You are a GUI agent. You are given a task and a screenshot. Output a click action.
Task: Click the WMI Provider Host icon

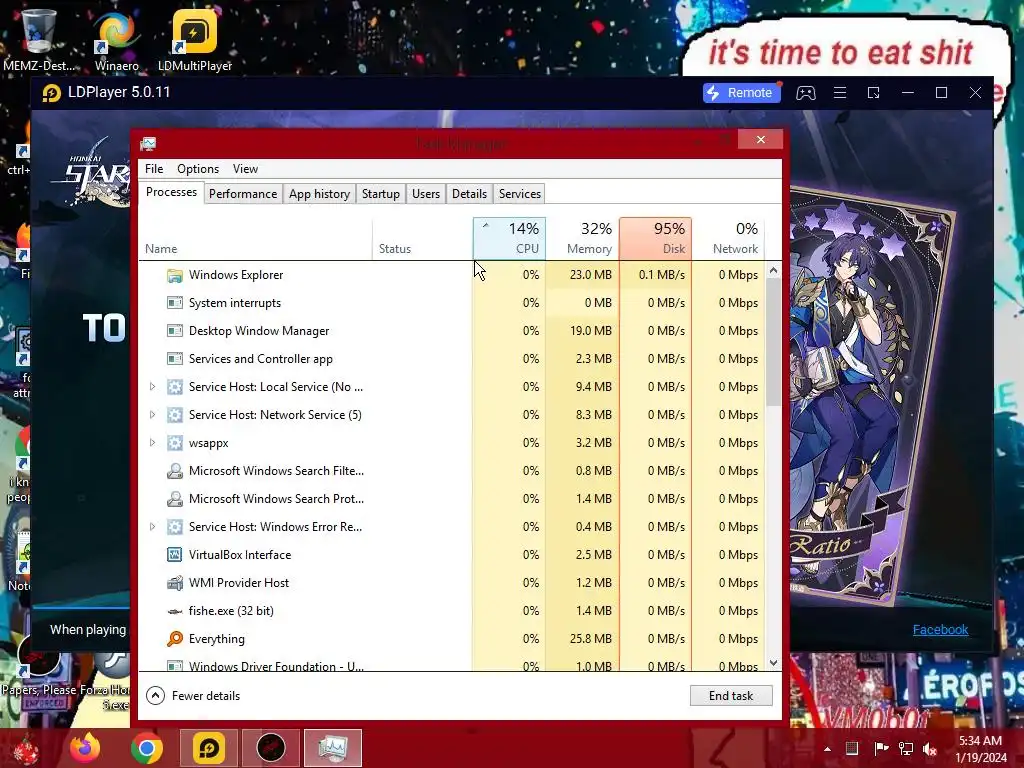pyautogui.click(x=174, y=583)
